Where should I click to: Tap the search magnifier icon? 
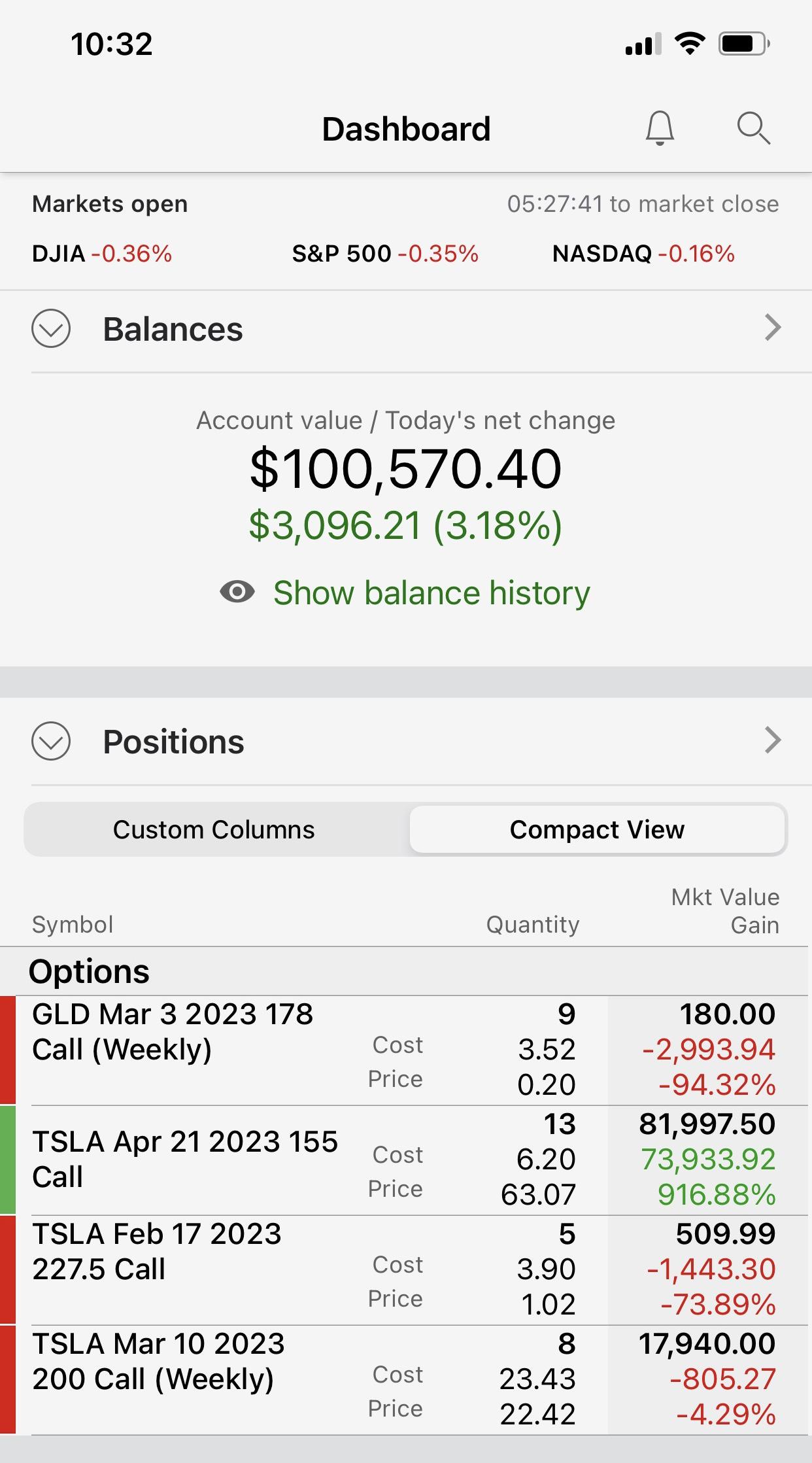[753, 128]
